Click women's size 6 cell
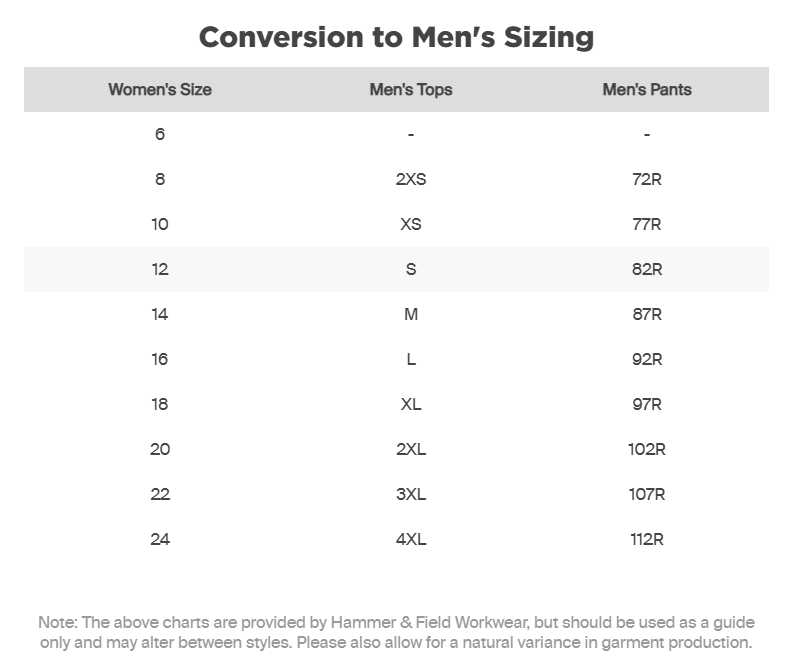The height and width of the screenshot is (667, 797). click(160, 134)
